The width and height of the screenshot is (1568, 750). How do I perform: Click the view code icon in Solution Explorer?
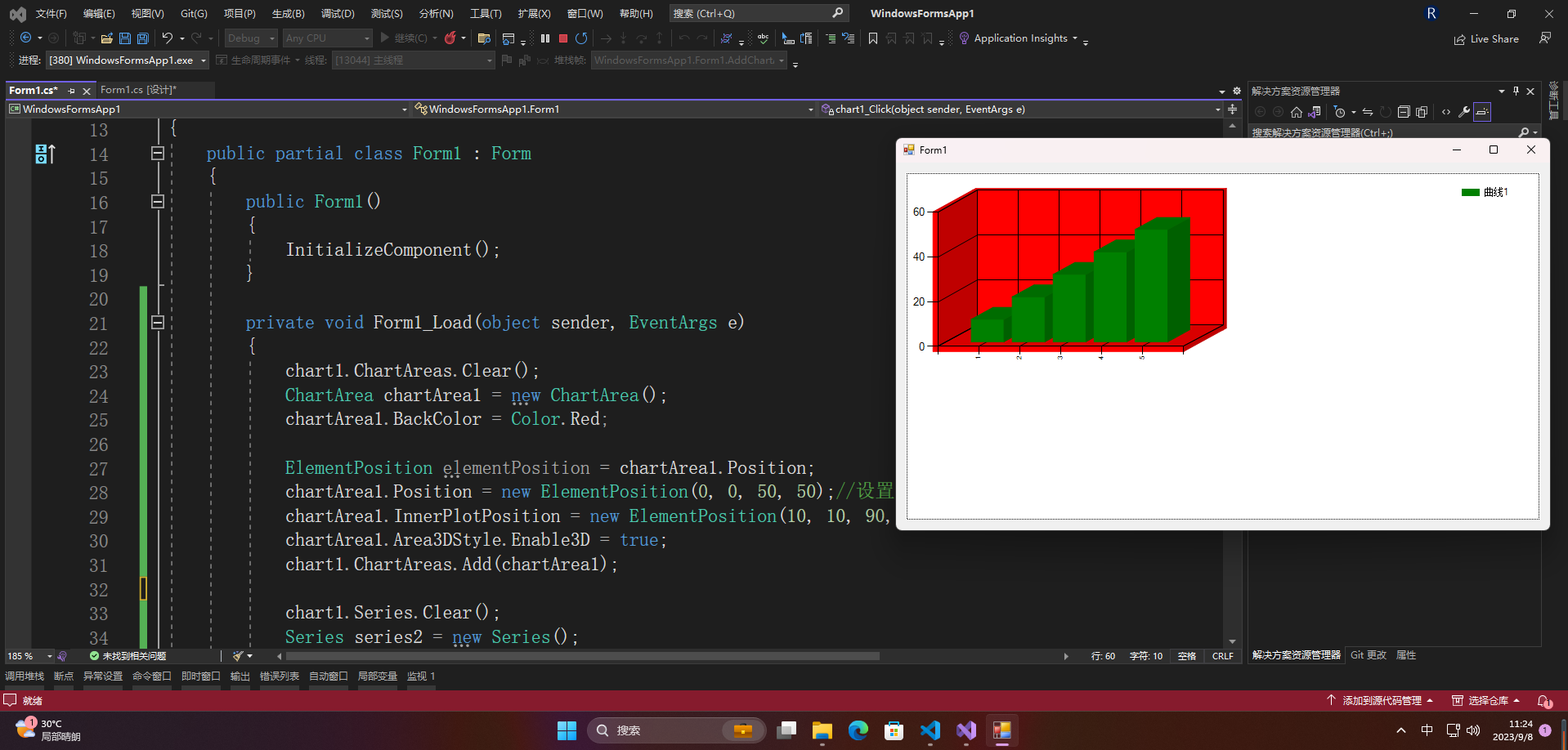tap(1446, 112)
